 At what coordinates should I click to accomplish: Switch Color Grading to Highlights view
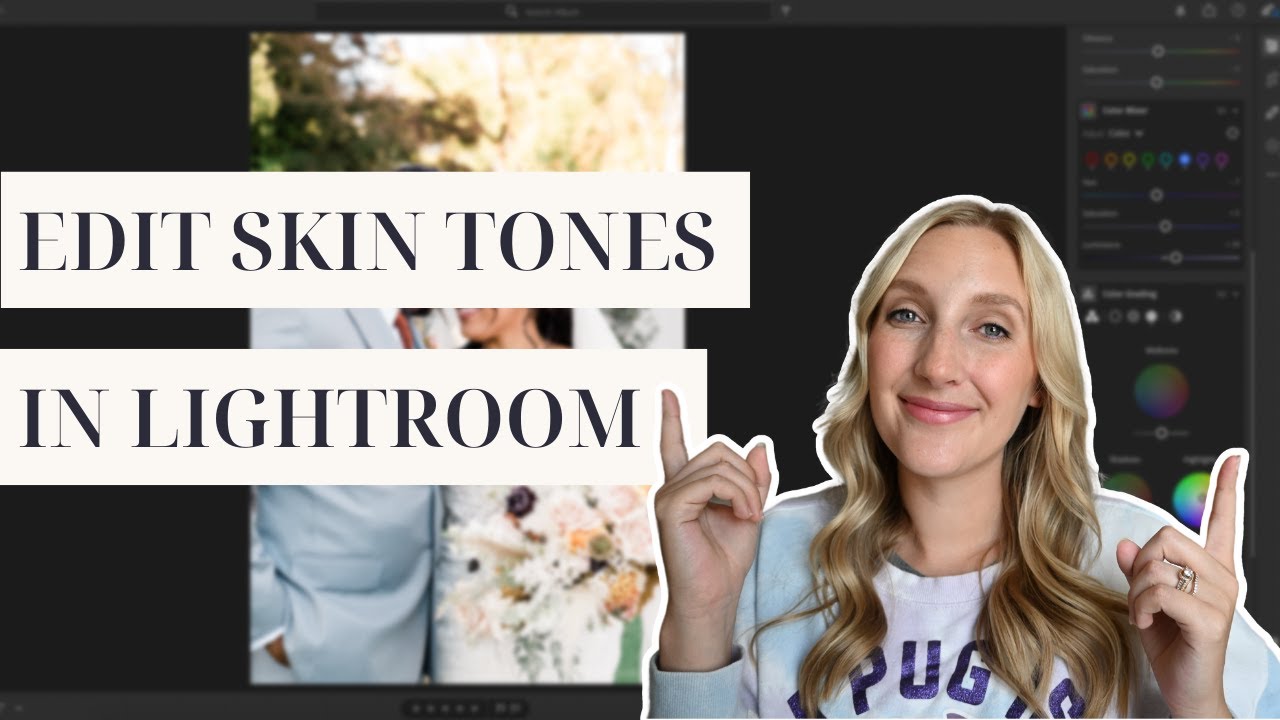[x=1152, y=316]
